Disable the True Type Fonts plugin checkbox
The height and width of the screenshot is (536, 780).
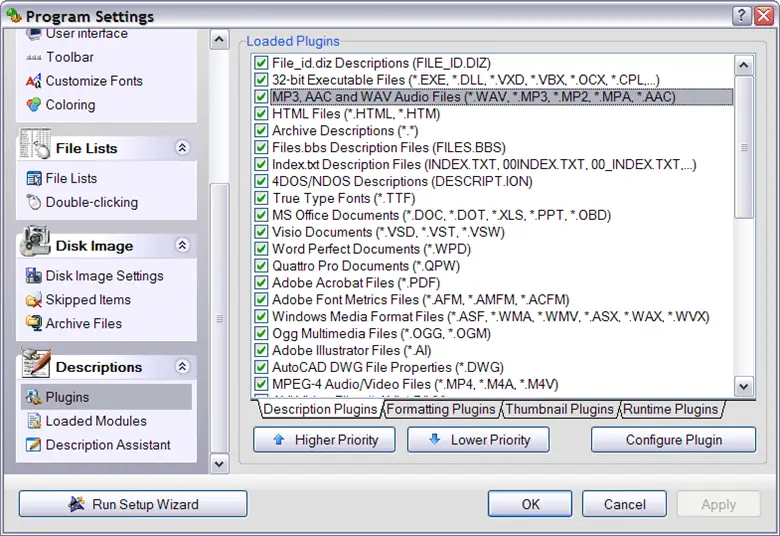[x=261, y=198]
